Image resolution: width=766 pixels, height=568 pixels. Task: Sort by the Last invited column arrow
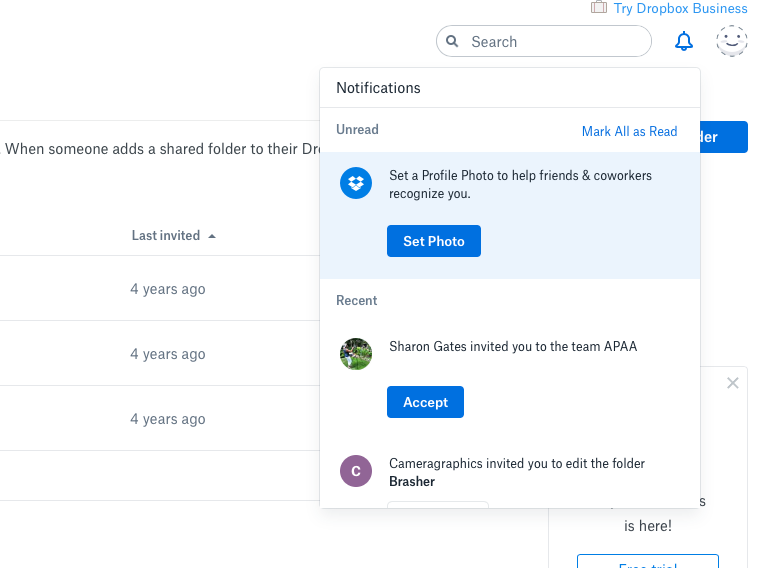[x=212, y=236]
